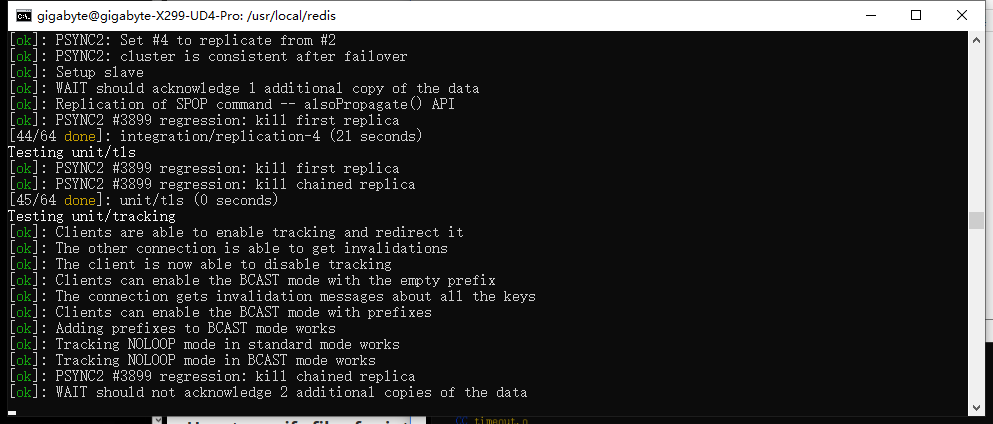Viewport: 993px width, 424px height.
Task: Click the small arrow in the background window
Action: (156, 420)
